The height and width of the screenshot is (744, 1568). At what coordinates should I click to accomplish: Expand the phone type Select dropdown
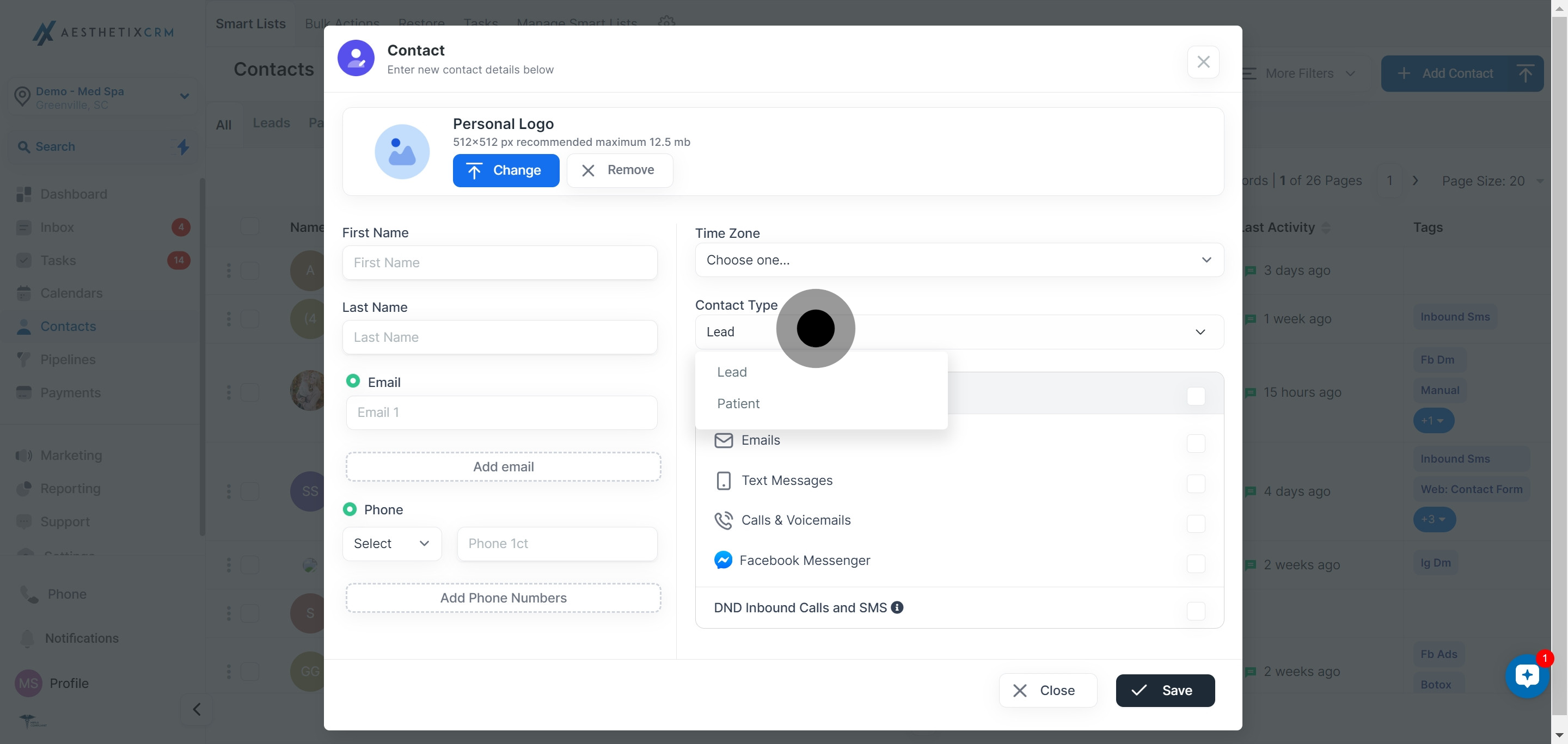click(x=391, y=543)
